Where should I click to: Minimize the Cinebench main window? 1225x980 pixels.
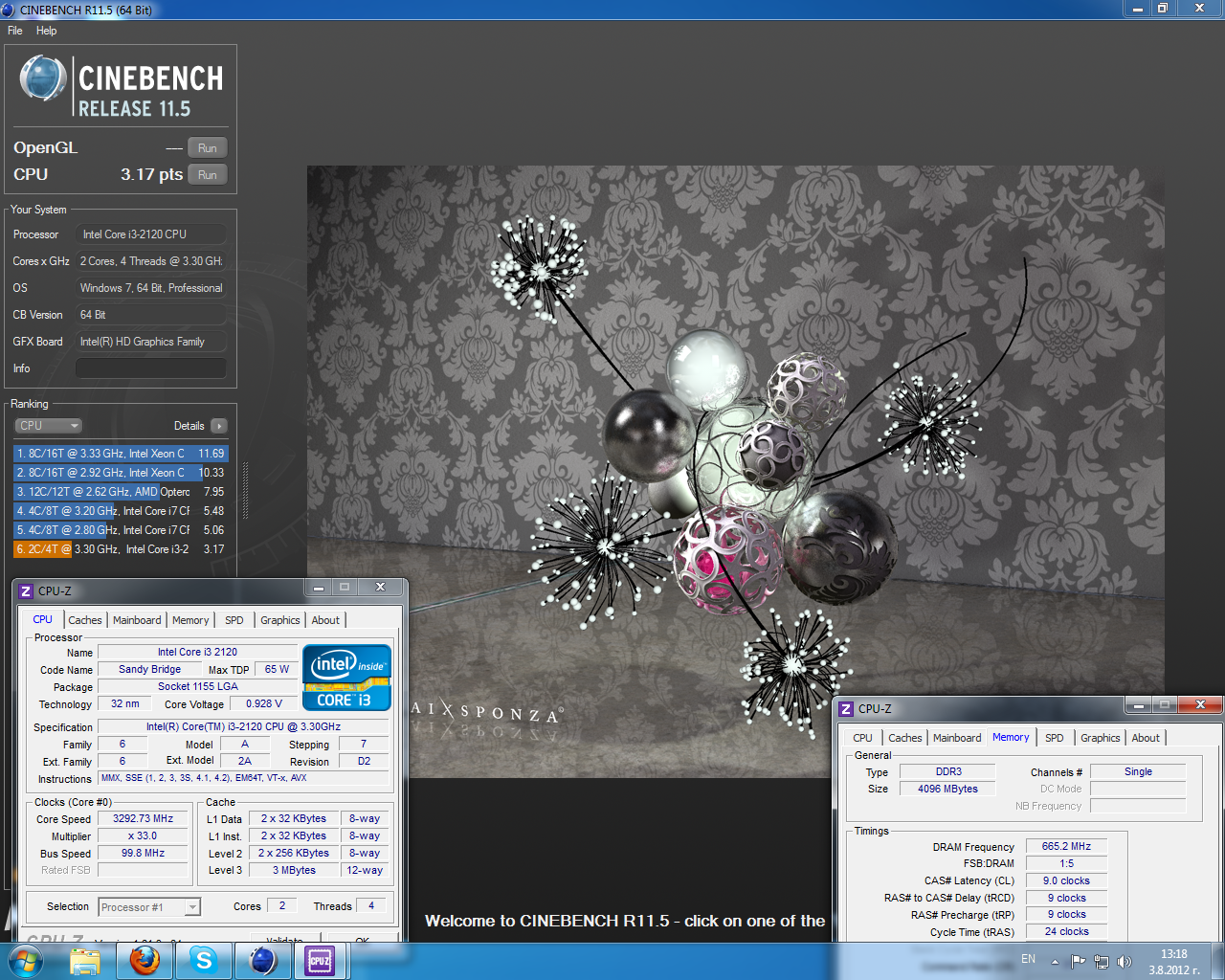(x=1137, y=8)
